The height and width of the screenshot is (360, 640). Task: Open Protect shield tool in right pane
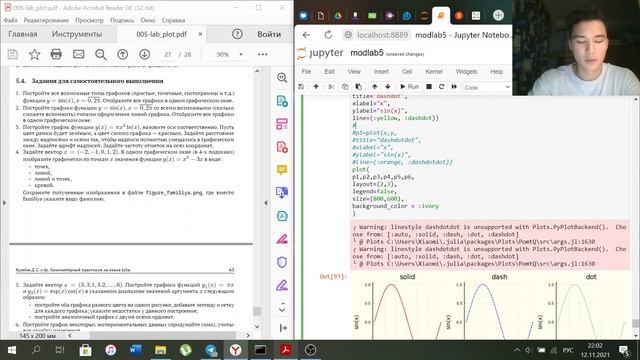tap(282, 262)
